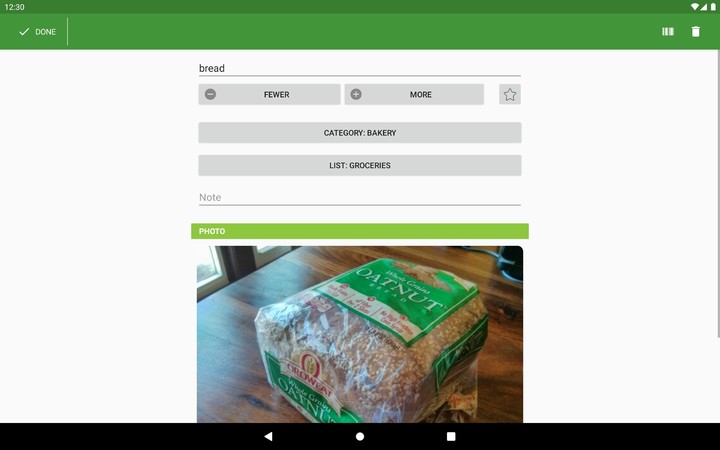Click the Note text field
The width and height of the screenshot is (720, 450).
(360, 197)
